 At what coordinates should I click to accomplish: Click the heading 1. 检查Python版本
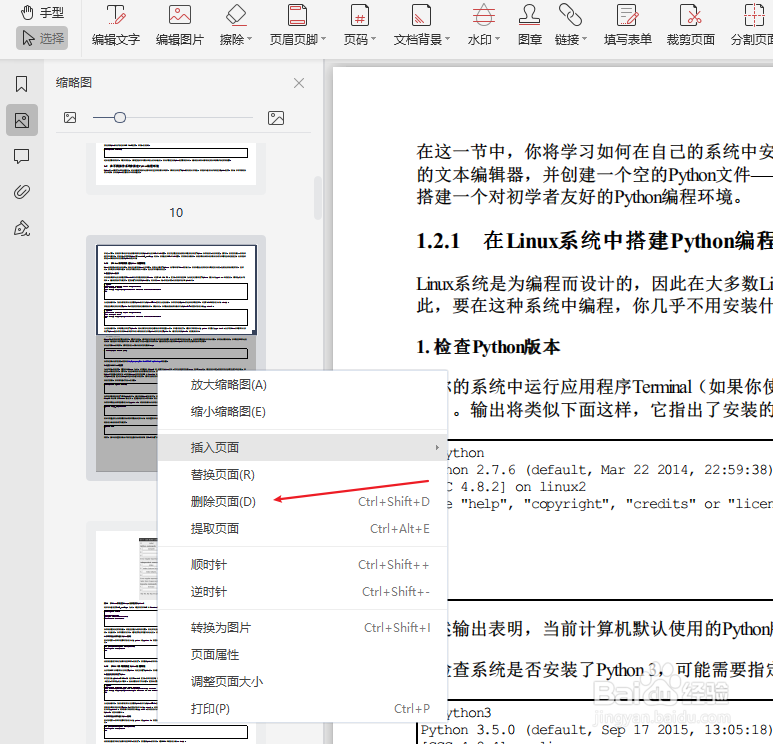(488, 347)
